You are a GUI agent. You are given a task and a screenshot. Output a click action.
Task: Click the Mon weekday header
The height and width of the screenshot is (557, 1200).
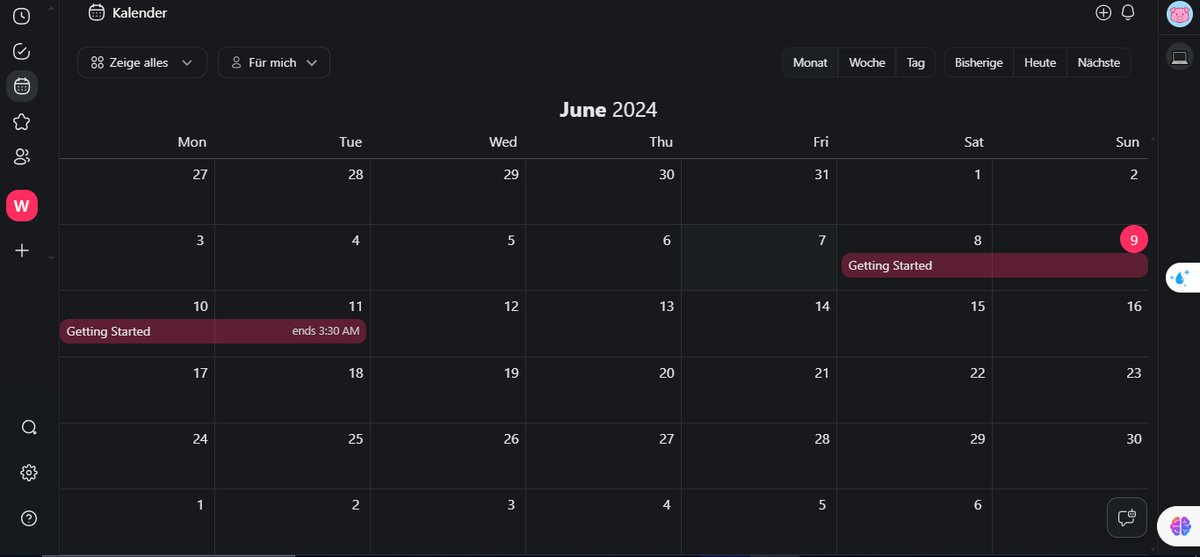(x=192, y=142)
